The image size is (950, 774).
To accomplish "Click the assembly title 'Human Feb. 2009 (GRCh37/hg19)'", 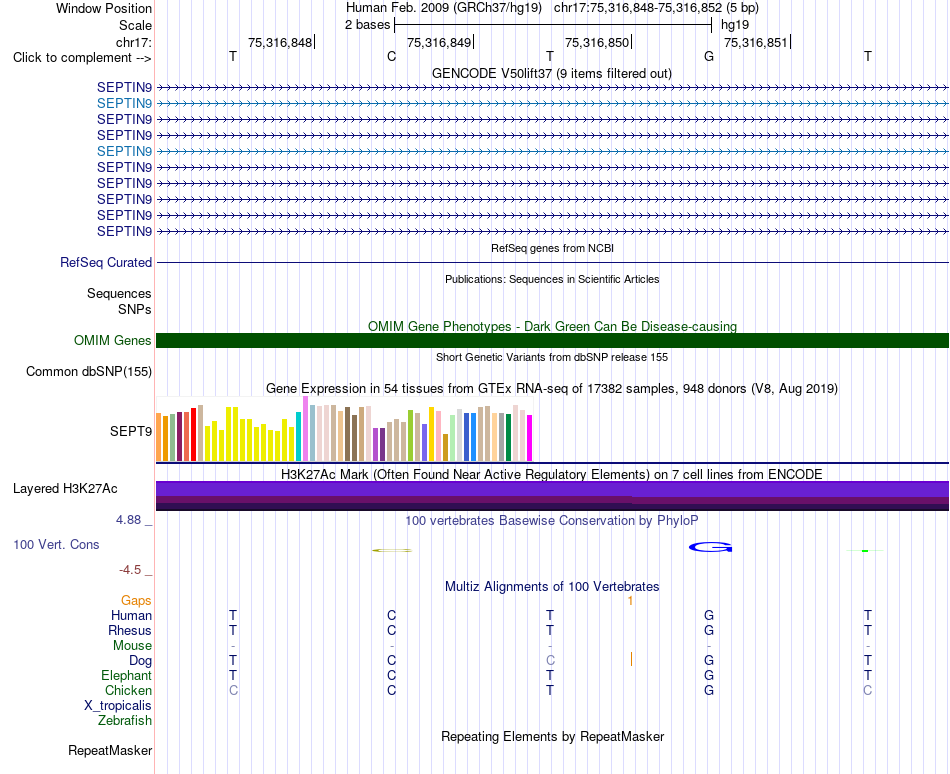I will click(x=443, y=8).
